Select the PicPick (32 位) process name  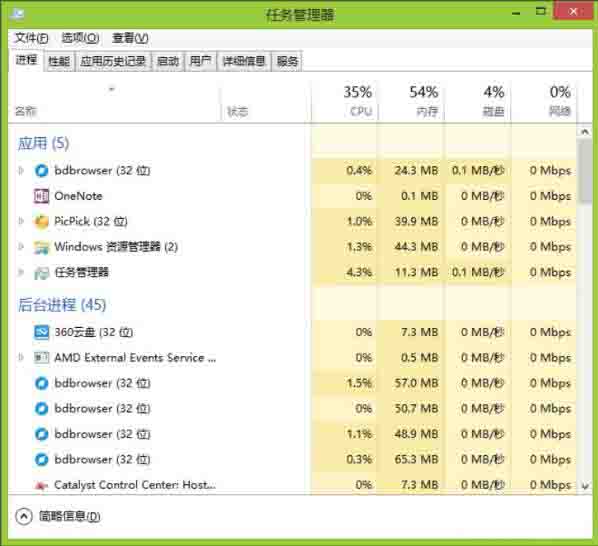[x=91, y=221]
